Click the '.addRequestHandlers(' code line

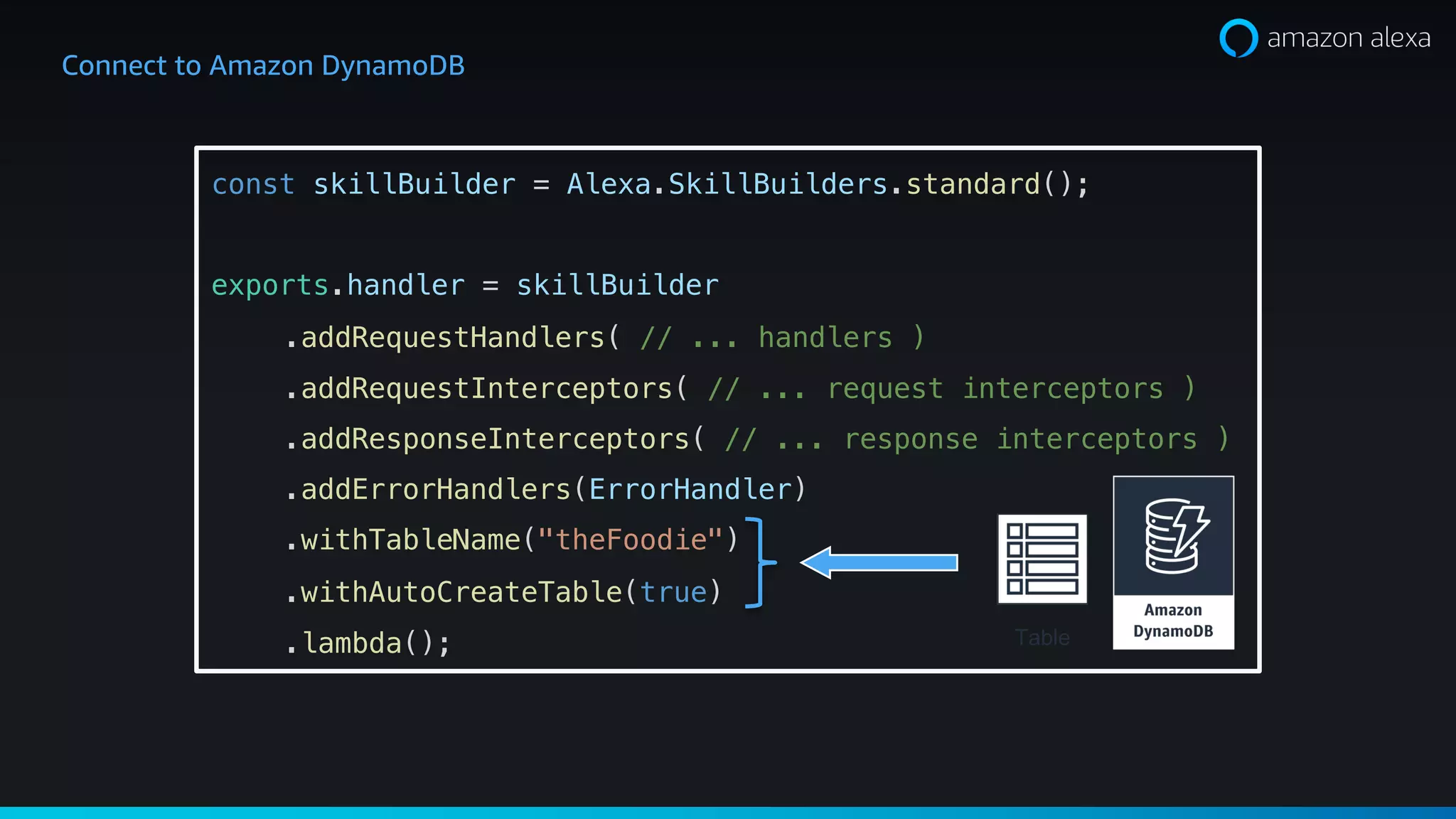click(605, 337)
